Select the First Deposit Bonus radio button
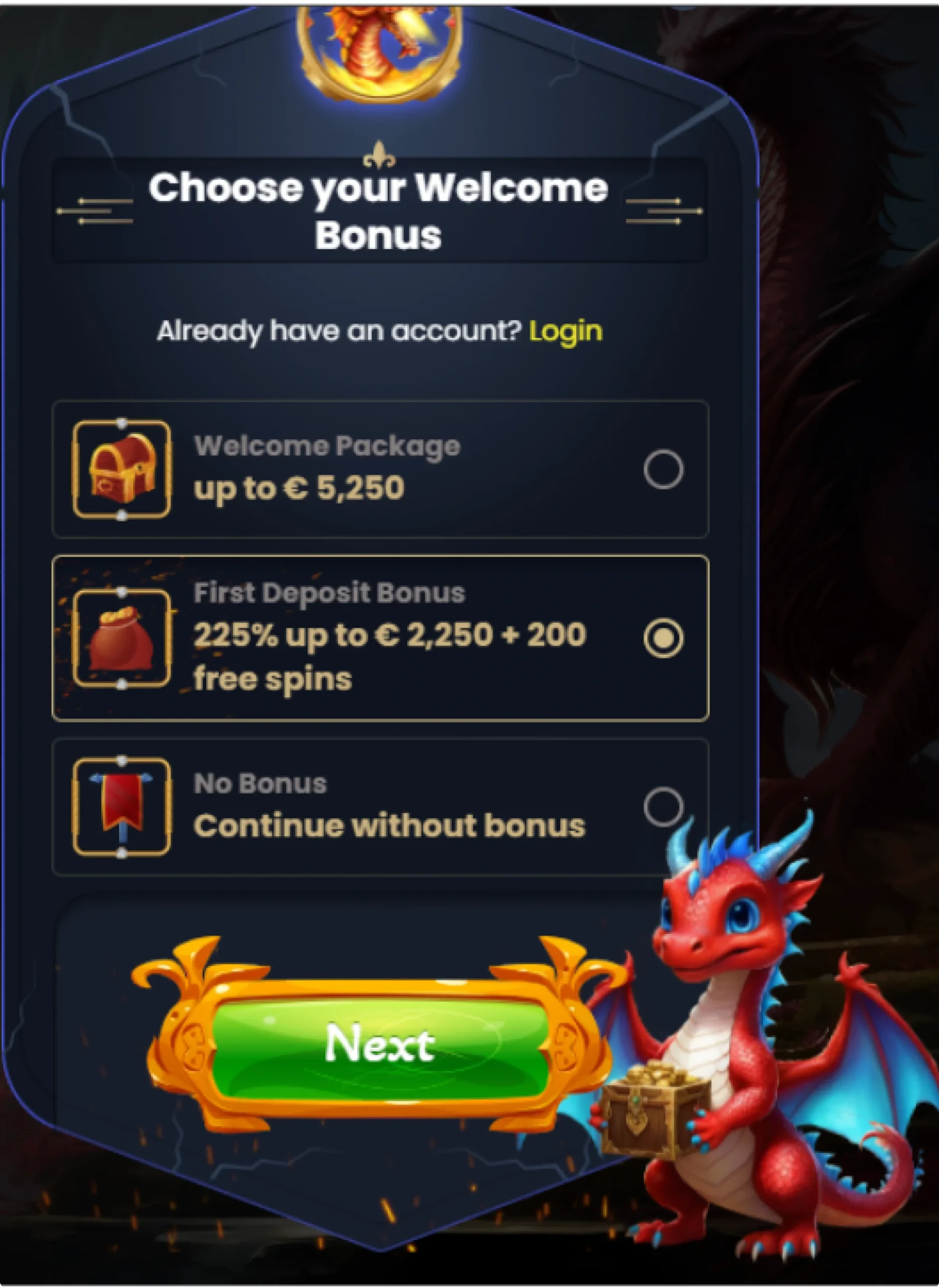This screenshot has width=939, height=1288. click(x=663, y=638)
